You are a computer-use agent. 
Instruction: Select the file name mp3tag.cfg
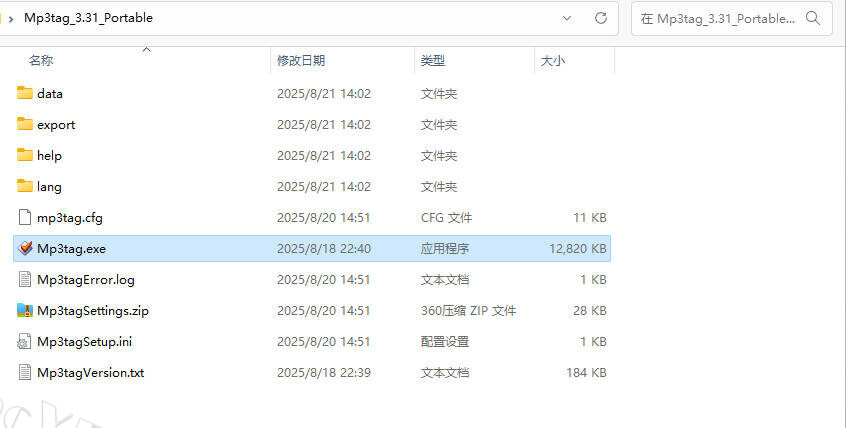click(70, 218)
